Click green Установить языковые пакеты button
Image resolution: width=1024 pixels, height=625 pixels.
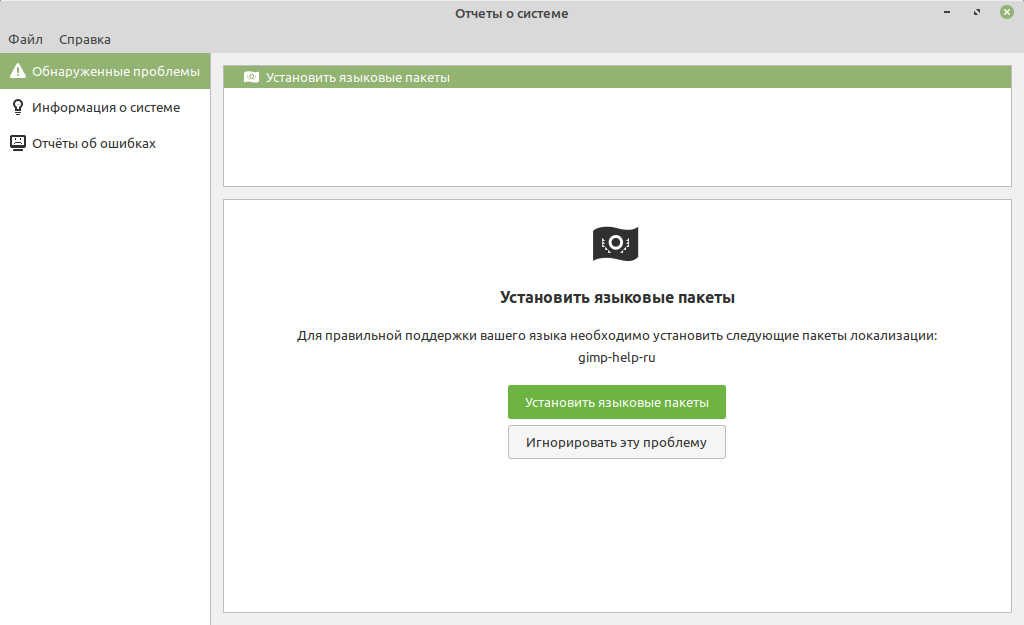[616, 402]
